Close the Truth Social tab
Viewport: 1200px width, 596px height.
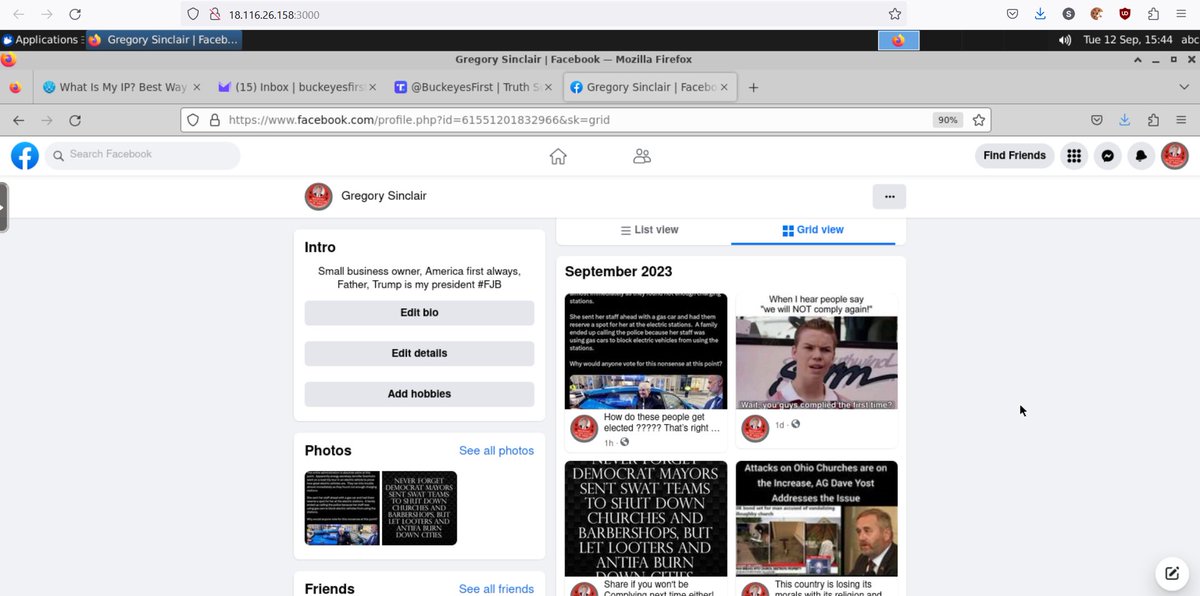548,87
